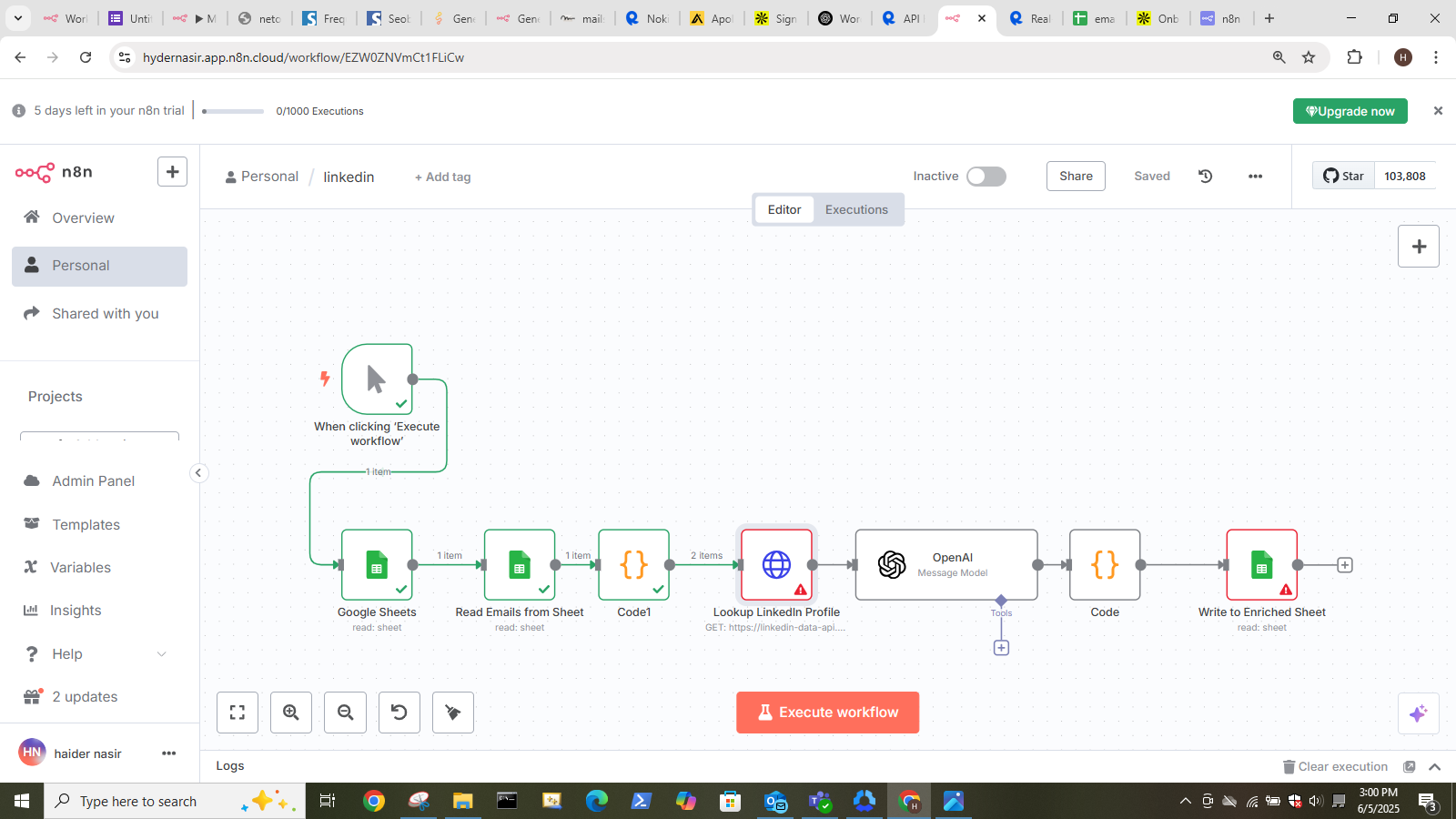The image size is (1456, 819).
Task: Click the linkedin workflow name
Action: click(349, 177)
